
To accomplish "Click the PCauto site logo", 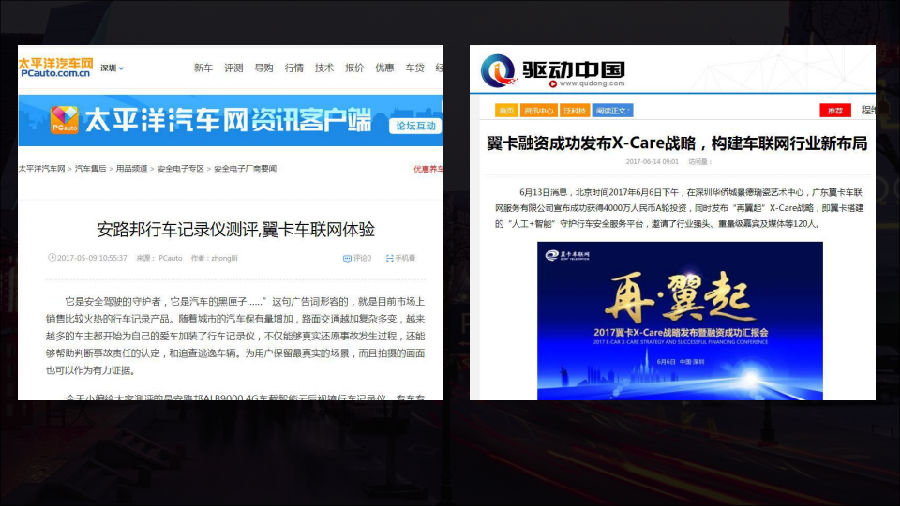I will (56, 67).
